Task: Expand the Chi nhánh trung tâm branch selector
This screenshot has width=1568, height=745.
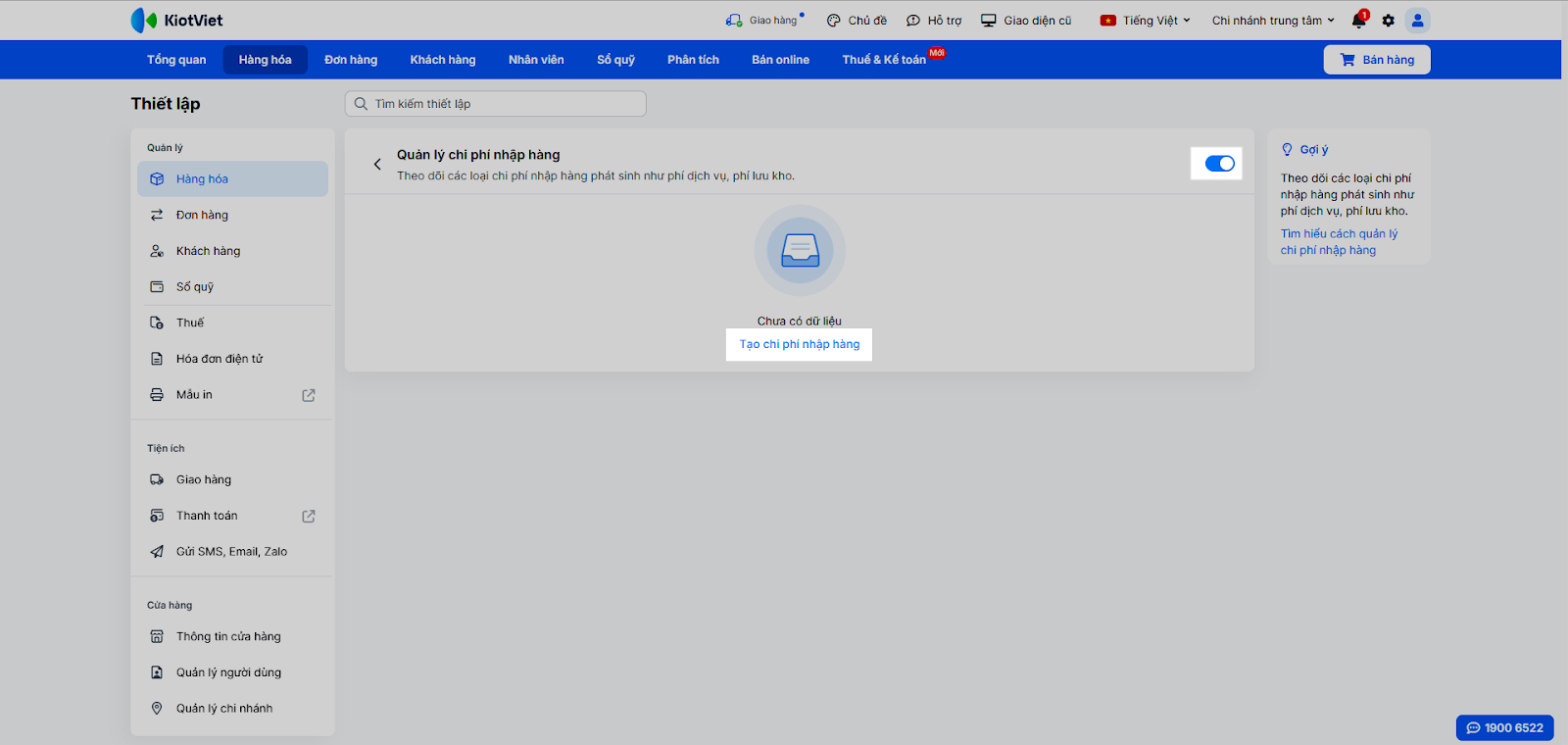Action: (x=1273, y=21)
